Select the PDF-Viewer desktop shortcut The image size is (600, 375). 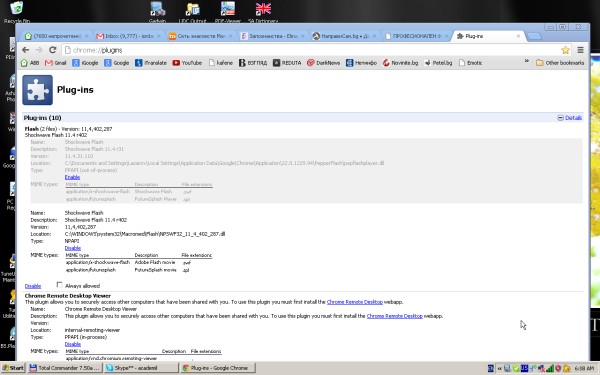(228, 12)
